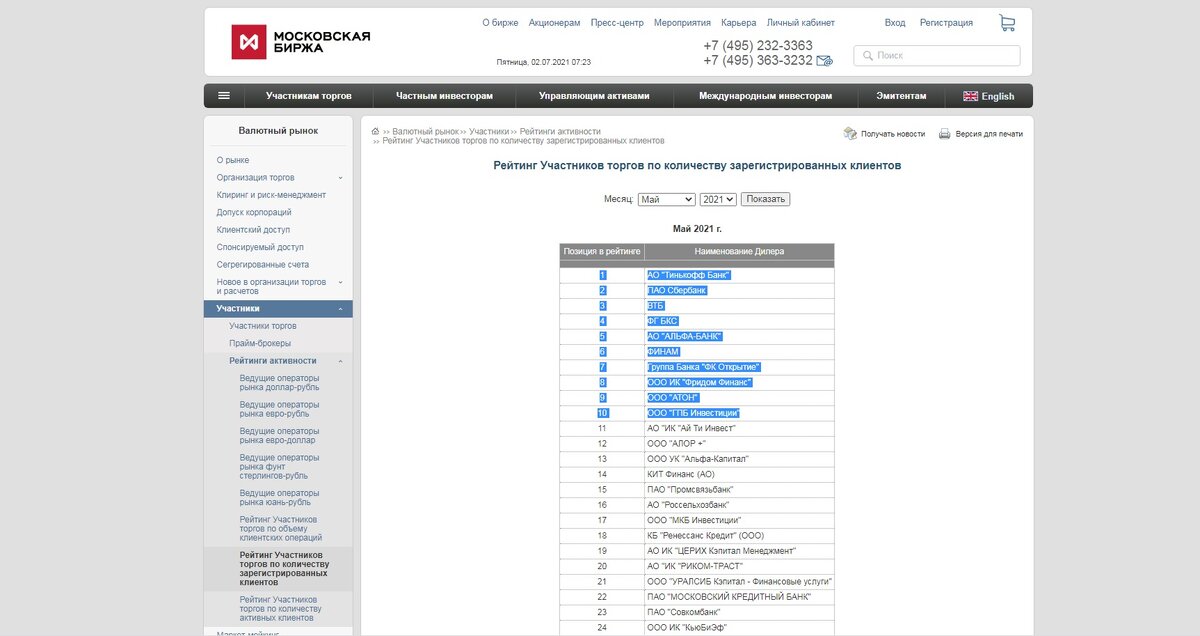Collapse Рейтинги активности sidebar group

340,361
